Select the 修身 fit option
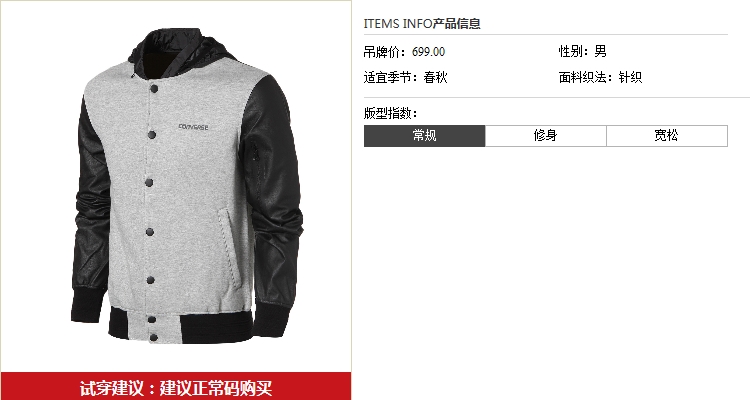This screenshot has height=400, width=750. 546,136
